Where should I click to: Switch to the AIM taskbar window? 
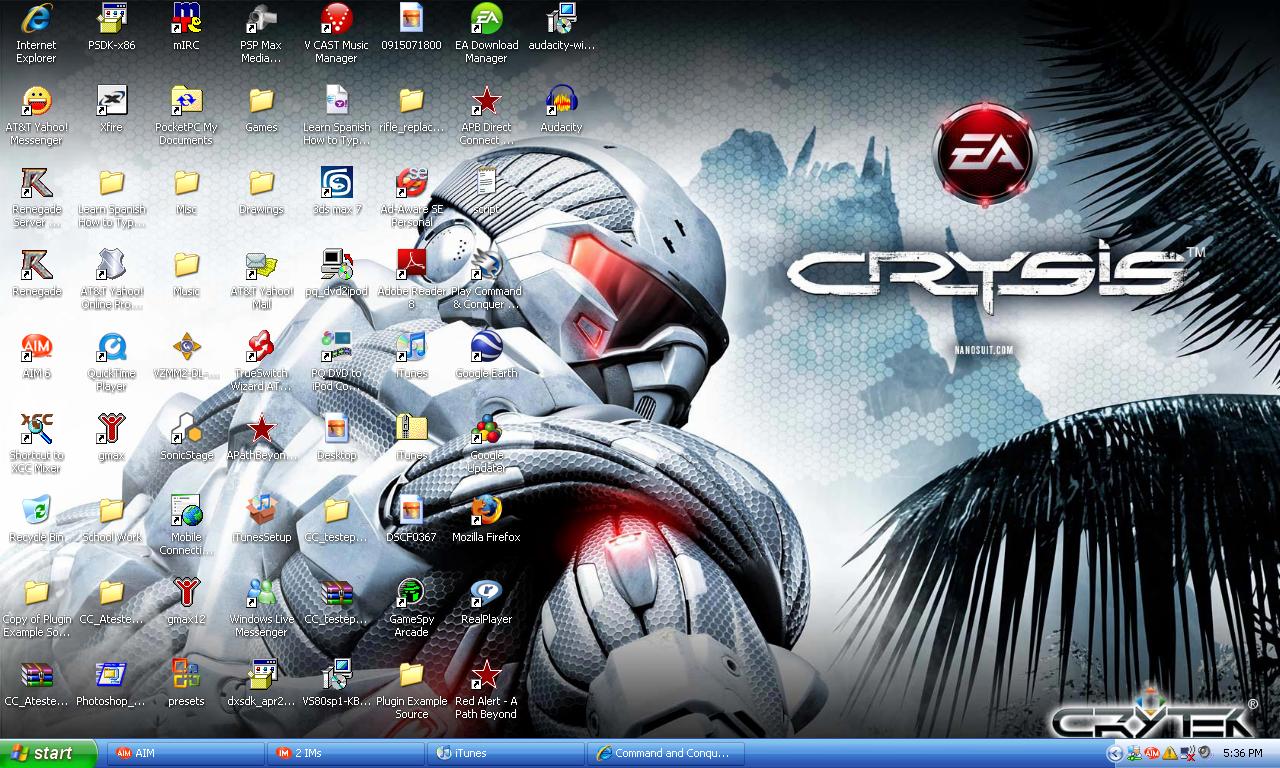(183, 753)
